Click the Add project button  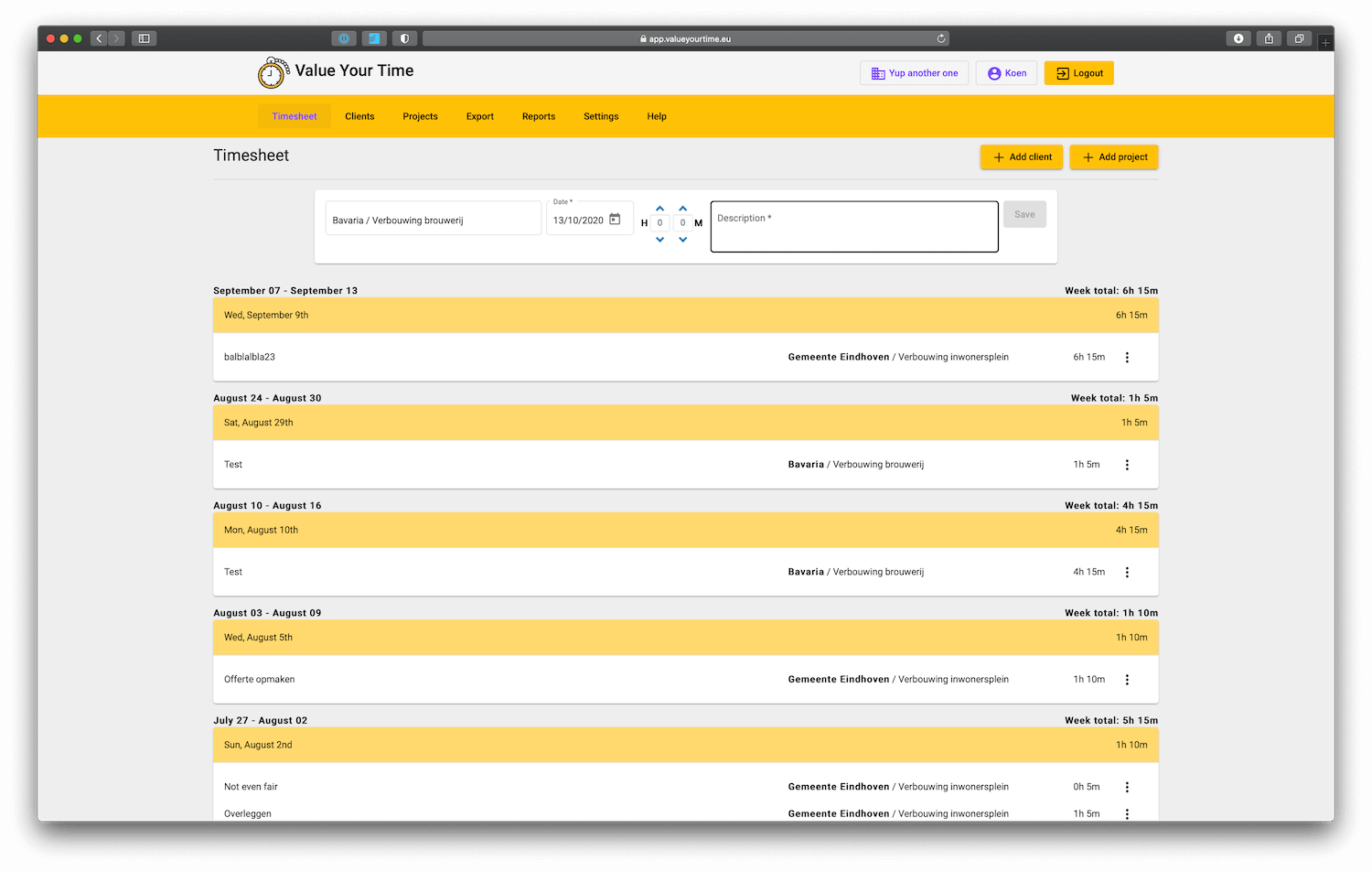[1114, 157]
